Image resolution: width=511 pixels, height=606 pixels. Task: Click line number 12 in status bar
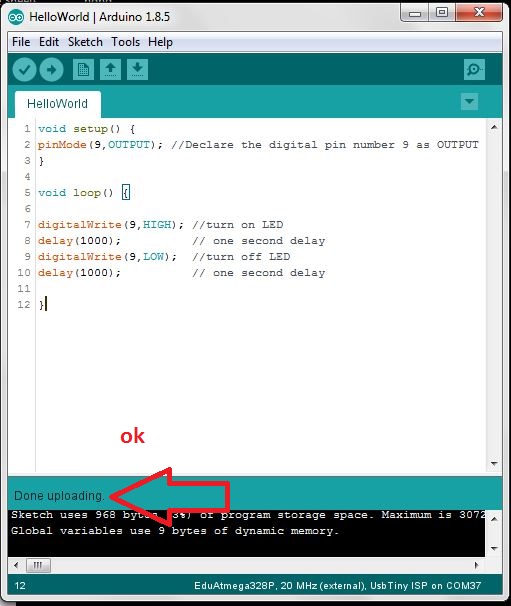click(20, 586)
